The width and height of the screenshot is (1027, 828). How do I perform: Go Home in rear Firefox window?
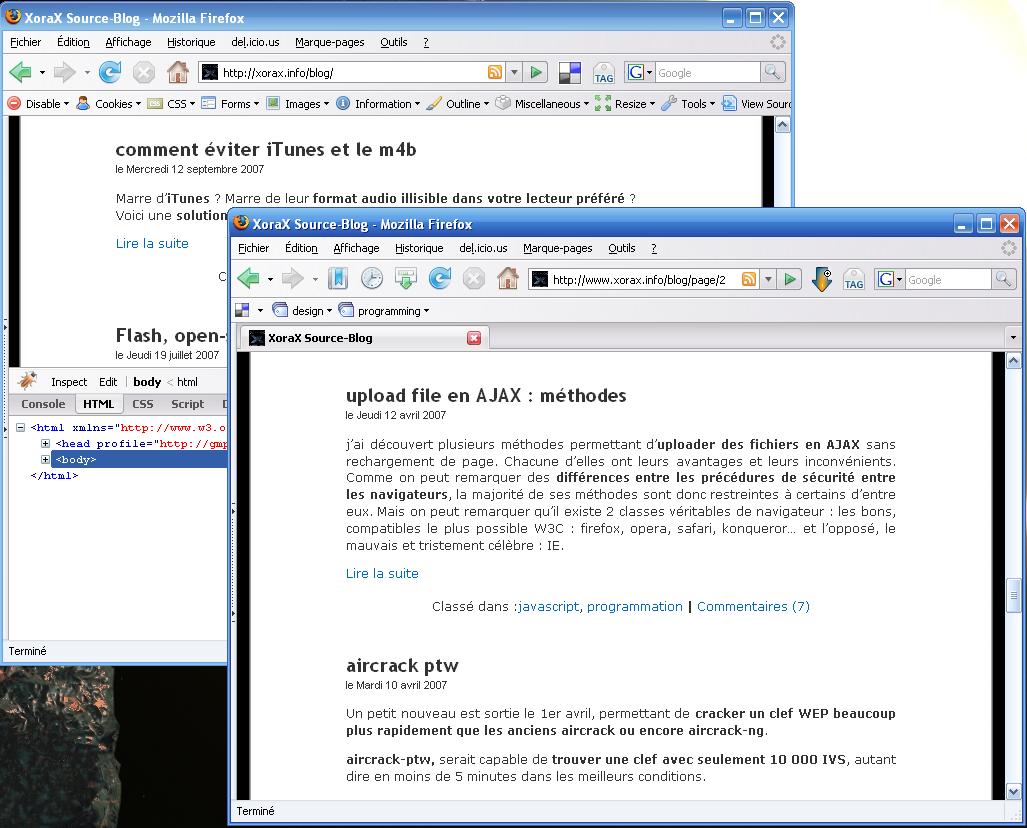(x=177, y=72)
